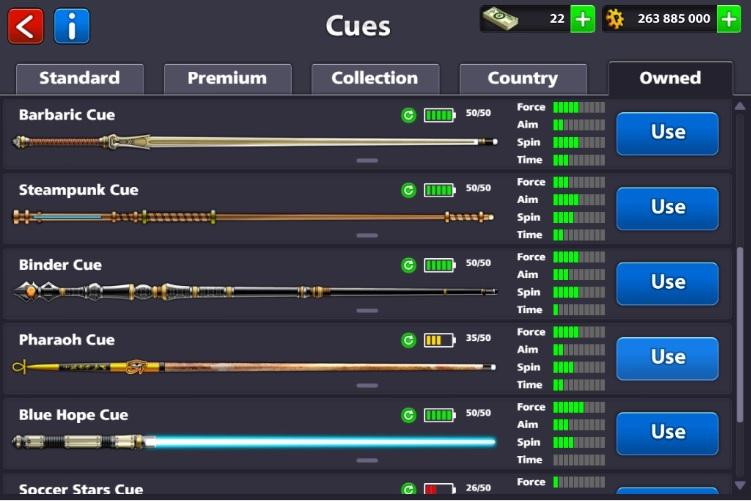Recharge the Soccer Stars Cue
Viewport: 751px width, 501px height.
click(409, 489)
